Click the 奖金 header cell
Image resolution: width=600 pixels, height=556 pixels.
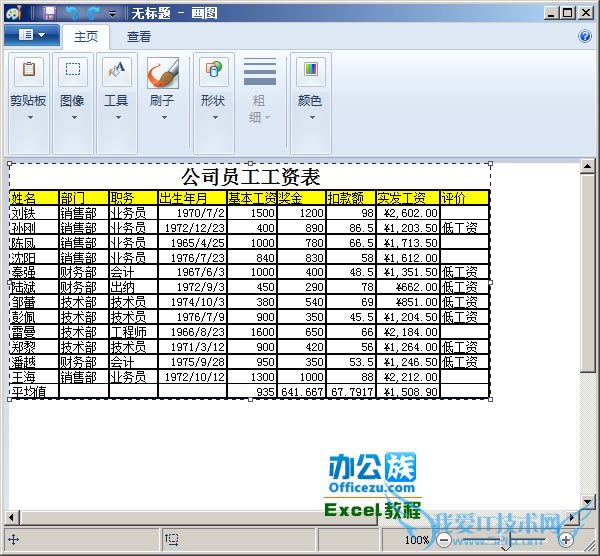click(x=302, y=198)
